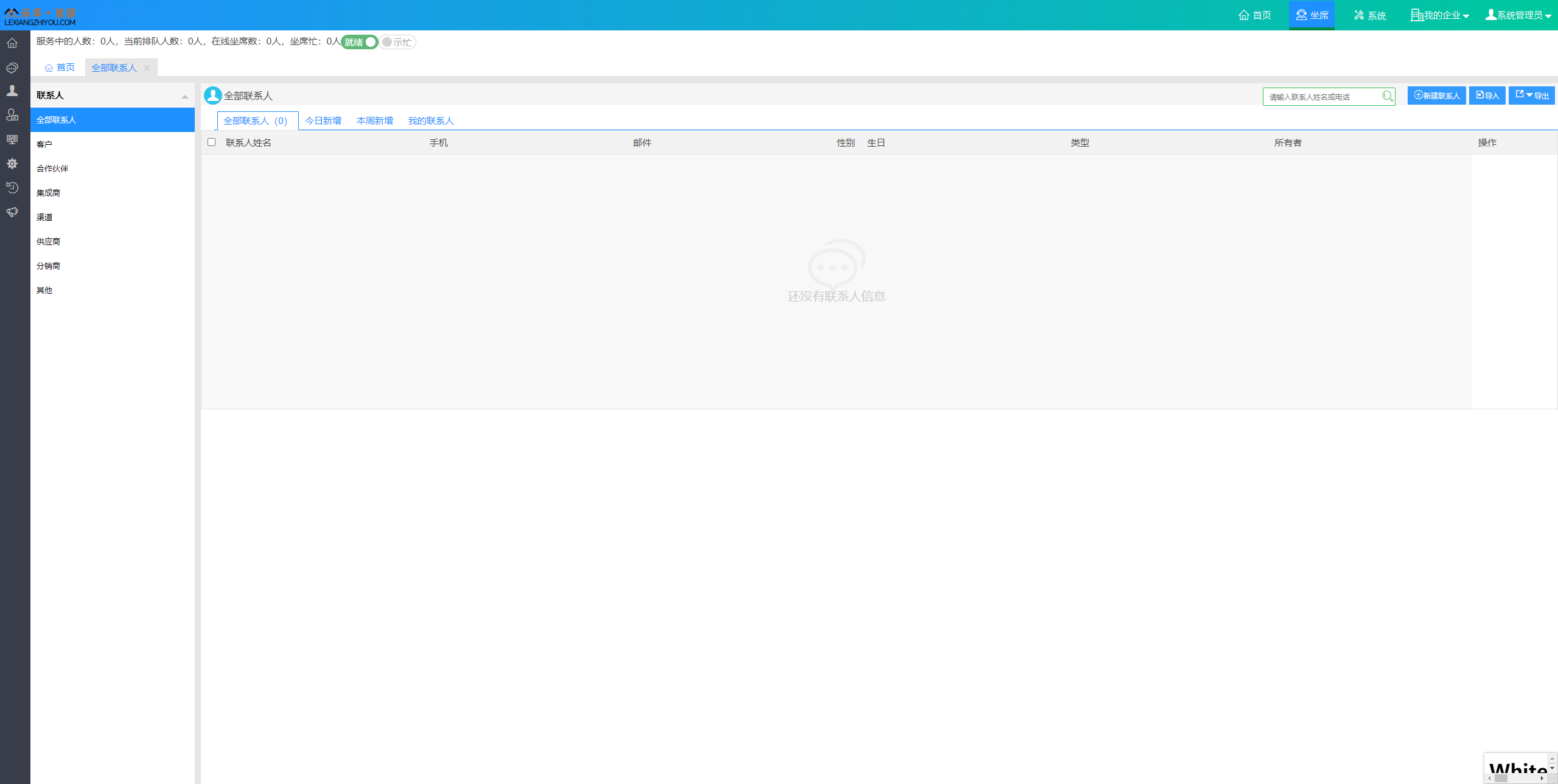Viewport: 1558px width, 784px height.
Task: Collapse the 联系人 panel arrow
Action: (x=185, y=96)
